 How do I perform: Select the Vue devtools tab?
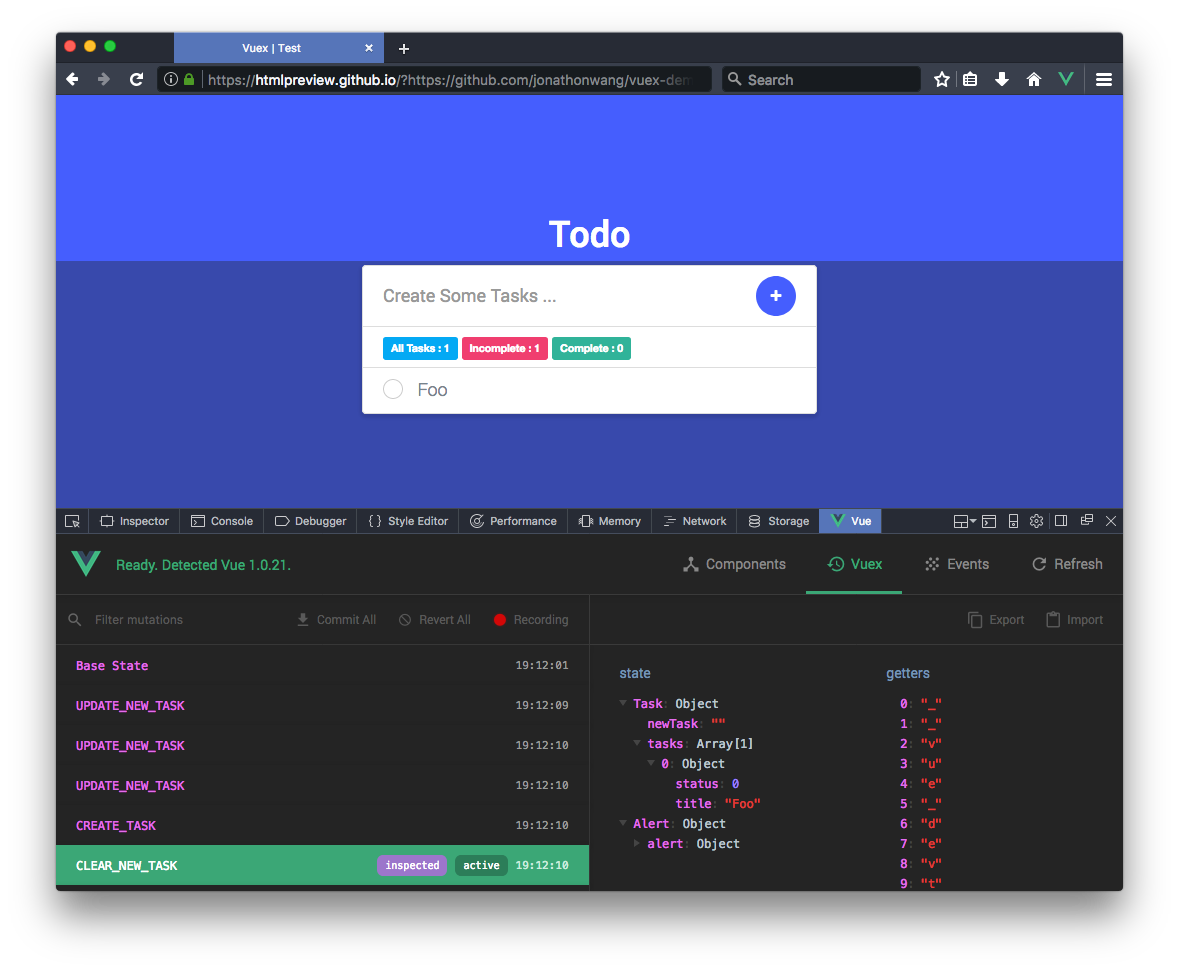click(850, 521)
